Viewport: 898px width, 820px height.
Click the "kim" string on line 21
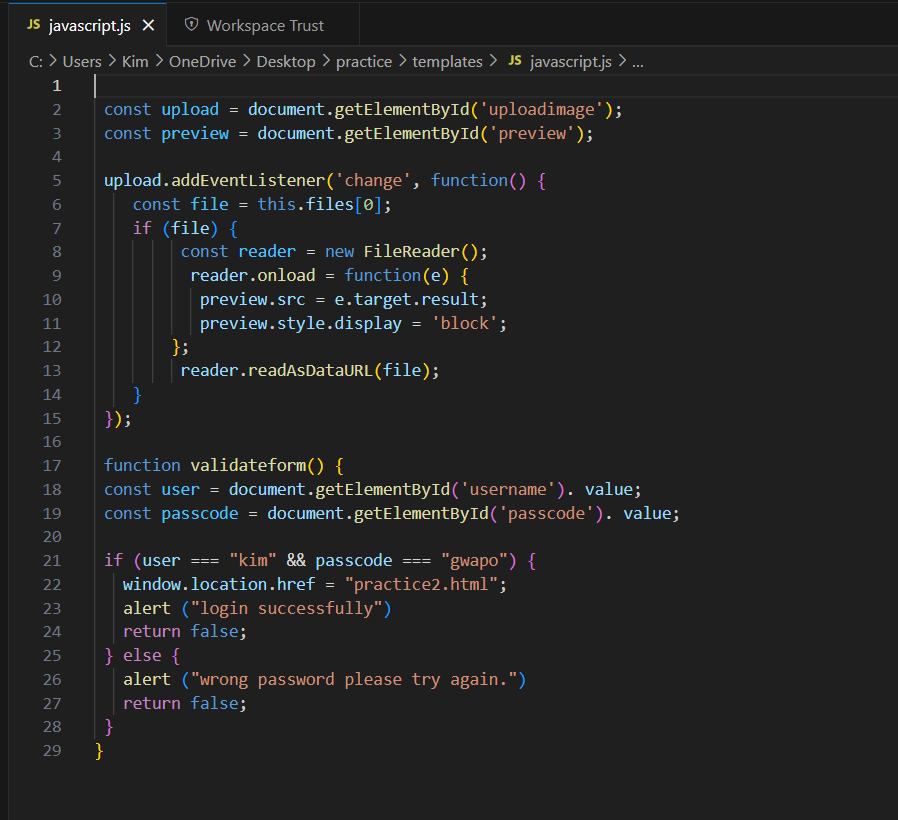point(253,561)
